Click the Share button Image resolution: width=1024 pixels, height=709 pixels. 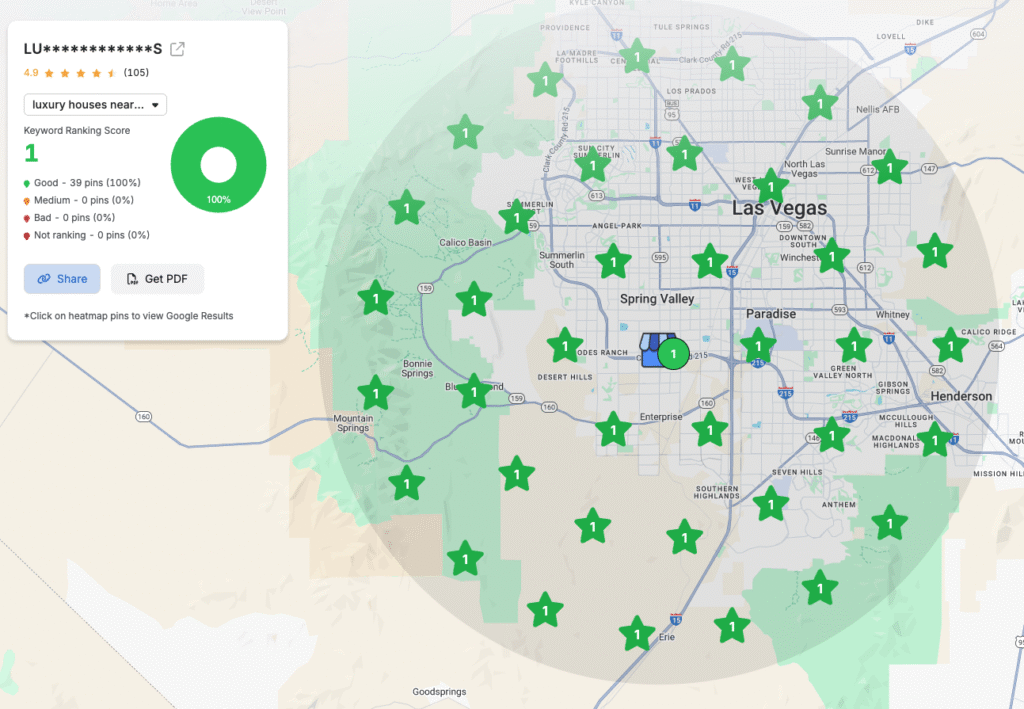pos(62,279)
